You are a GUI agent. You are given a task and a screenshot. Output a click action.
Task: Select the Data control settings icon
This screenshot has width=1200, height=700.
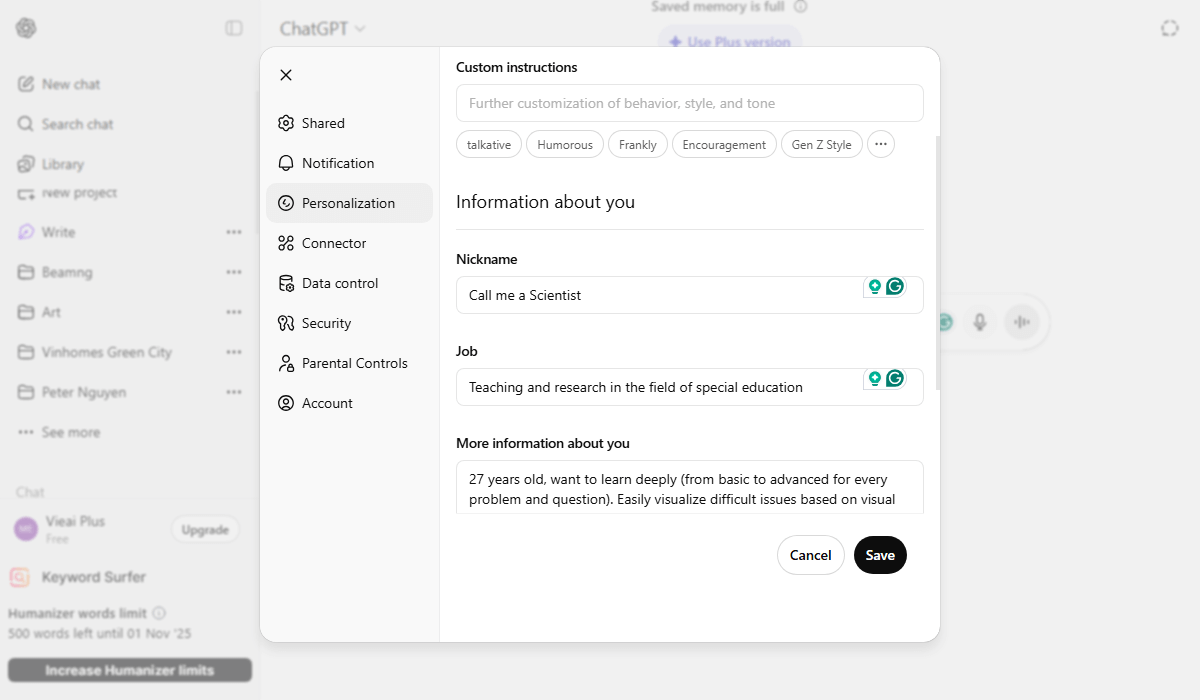click(287, 283)
